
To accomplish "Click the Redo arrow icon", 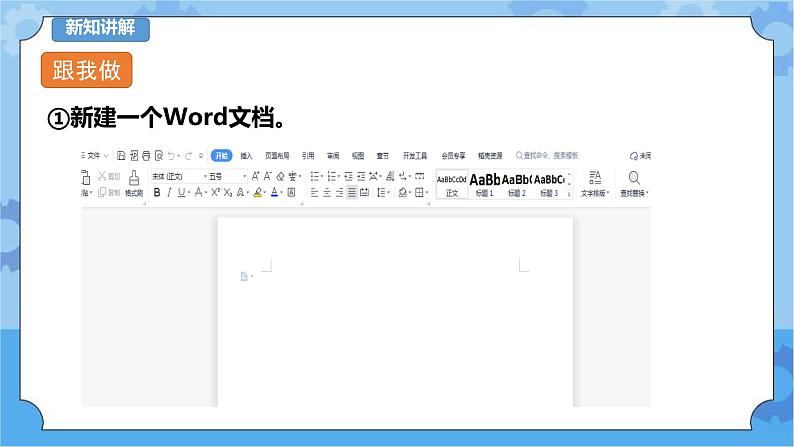I will (x=188, y=155).
